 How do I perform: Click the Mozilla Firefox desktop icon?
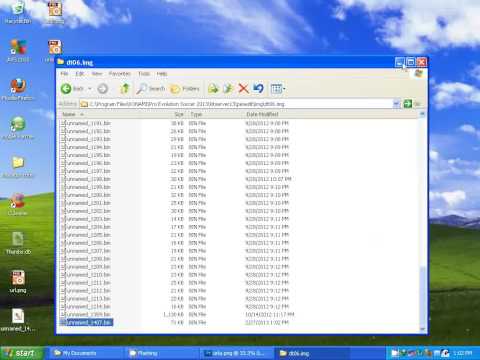(18, 89)
